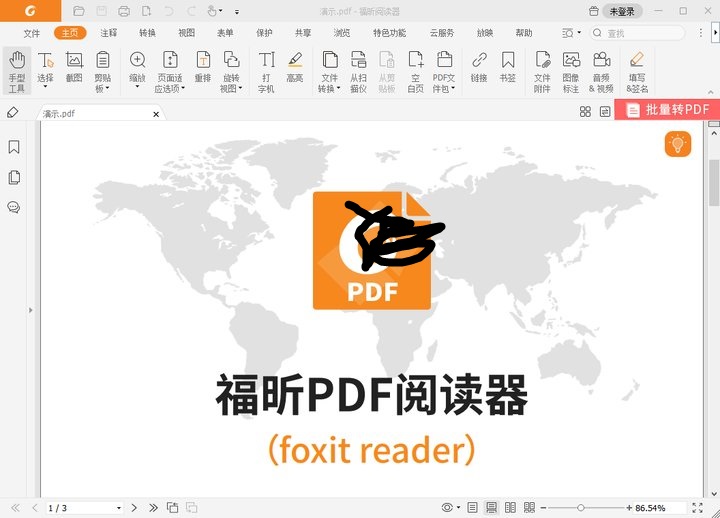
Task: Select the Highlight (高亮) tool
Action: coord(295,67)
